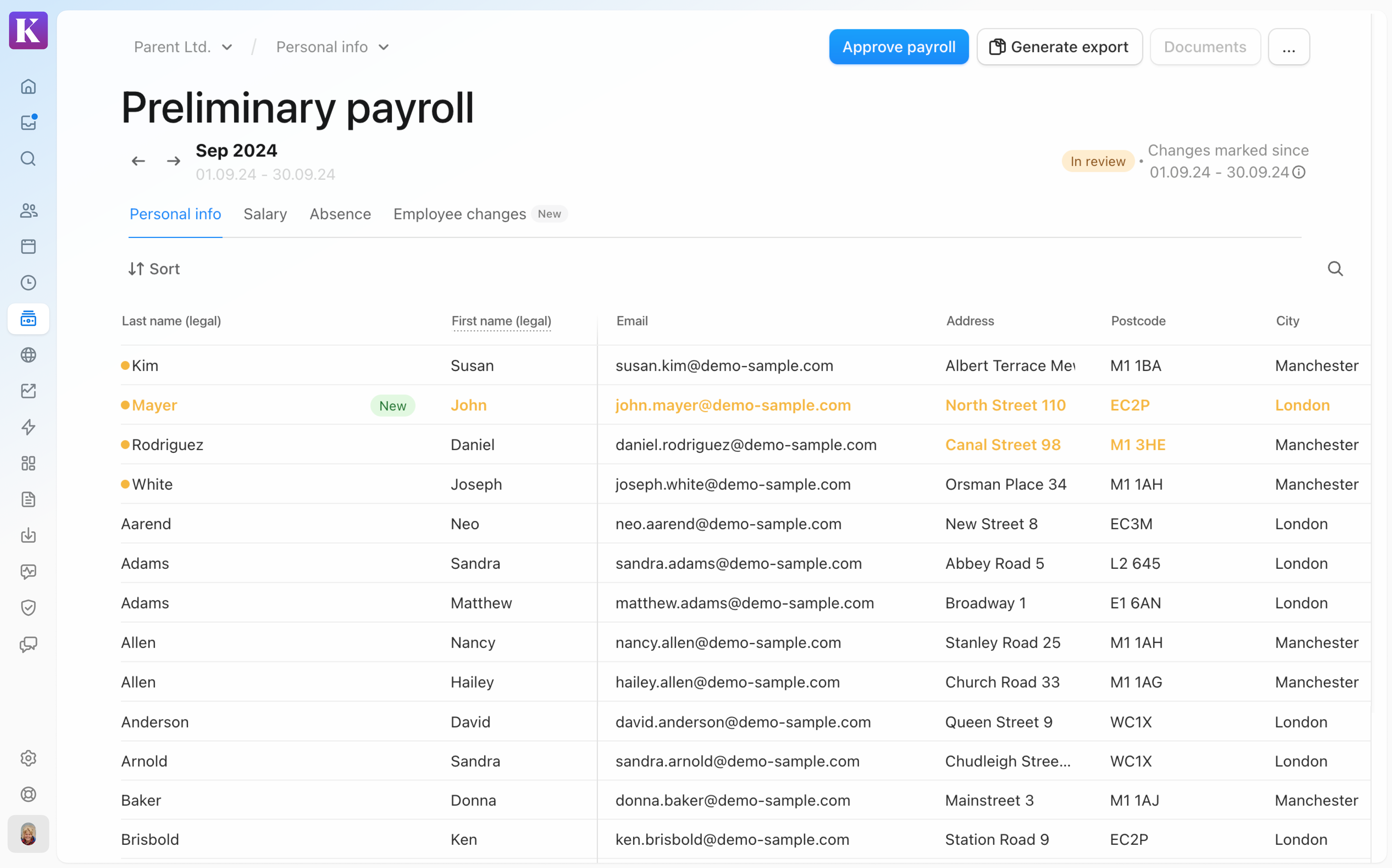This screenshot has width=1392, height=868.
Task: Open the calendar icon in sidebar
Action: pos(28,246)
